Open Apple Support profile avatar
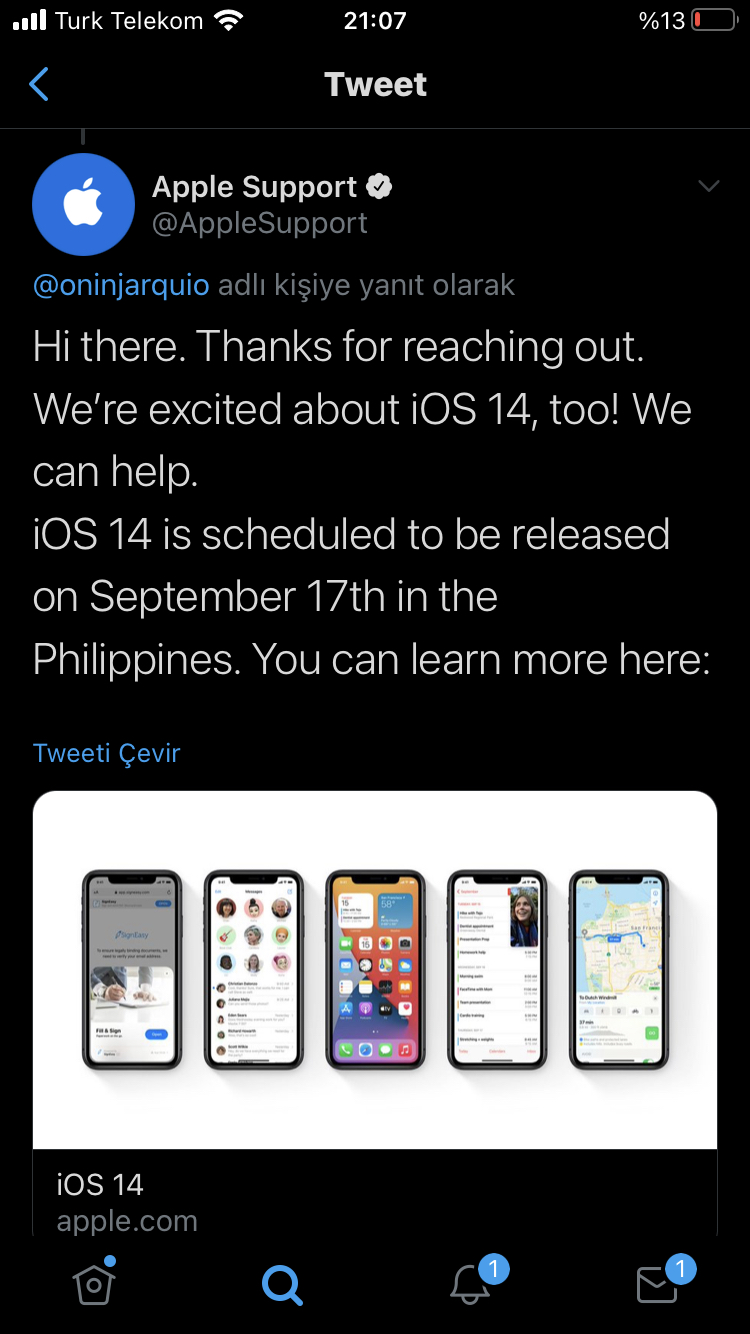Image resolution: width=750 pixels, height=1334 pixels. (x=84, y=205)
